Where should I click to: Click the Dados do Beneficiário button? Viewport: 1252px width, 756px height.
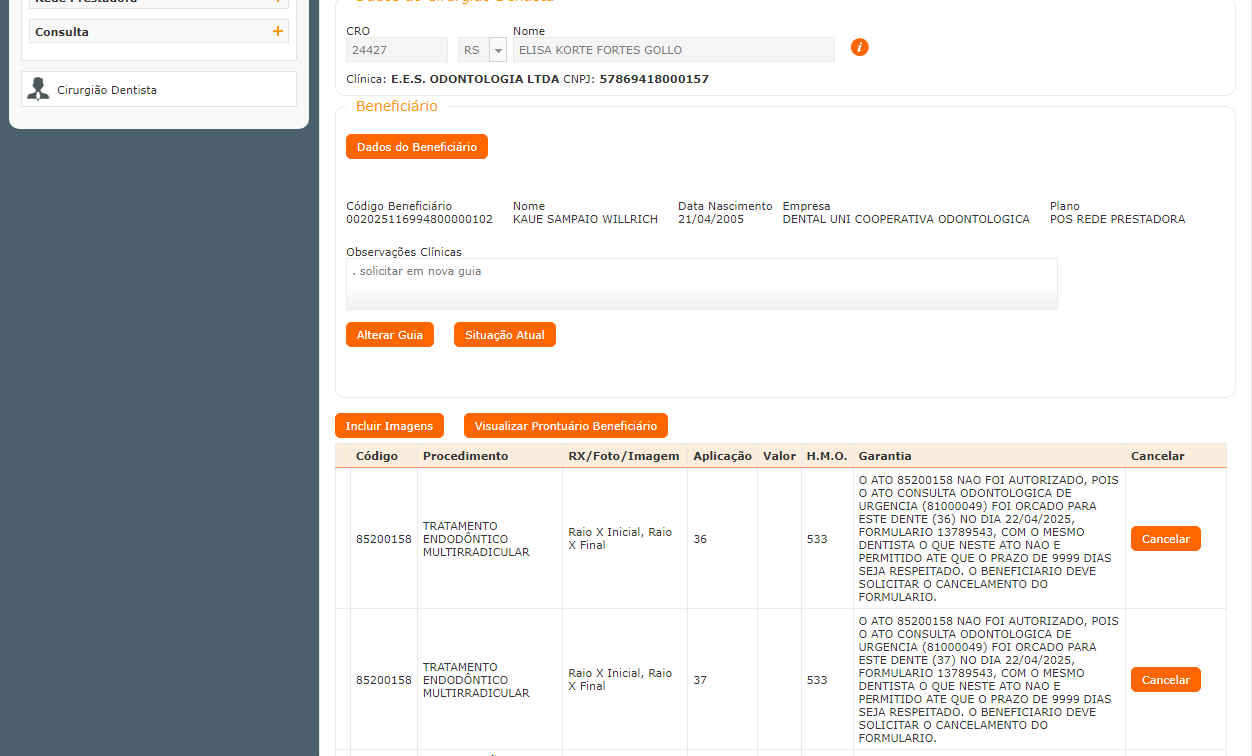pos(416,147)
